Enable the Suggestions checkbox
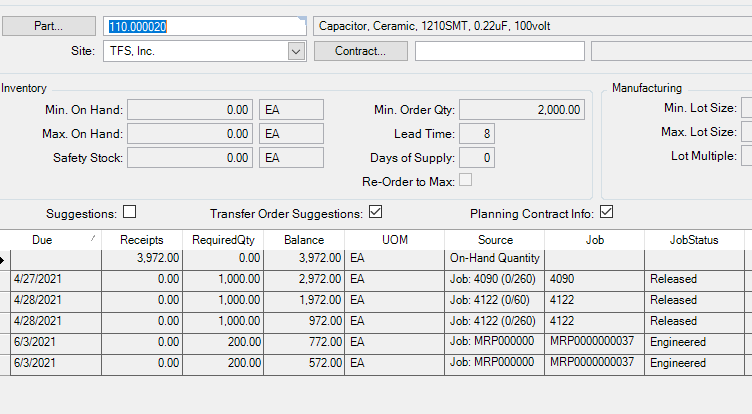The height and width of the screenshot is (414, 752). [129, 212]
